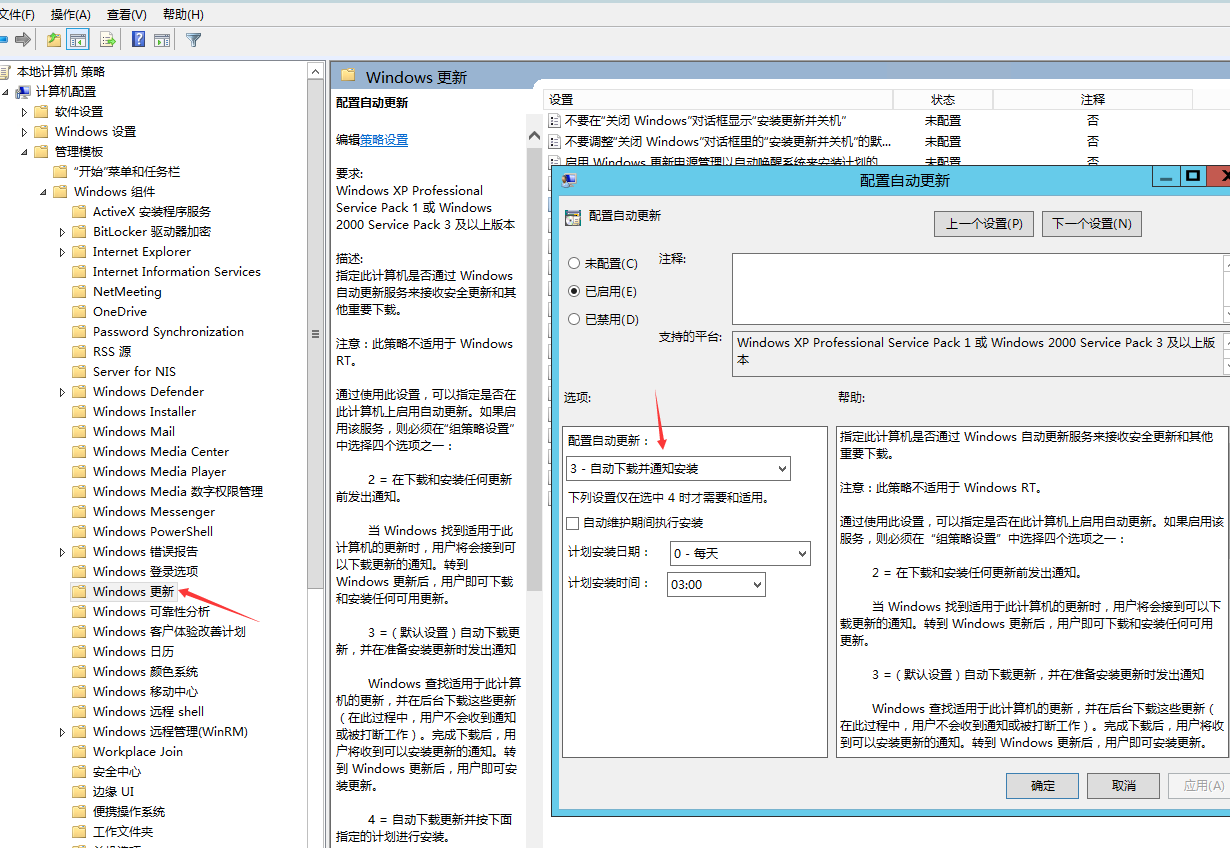1230x848 pixels.
Task: Toggle the show/hide console tree icon
Action: [x=78, y=40]
